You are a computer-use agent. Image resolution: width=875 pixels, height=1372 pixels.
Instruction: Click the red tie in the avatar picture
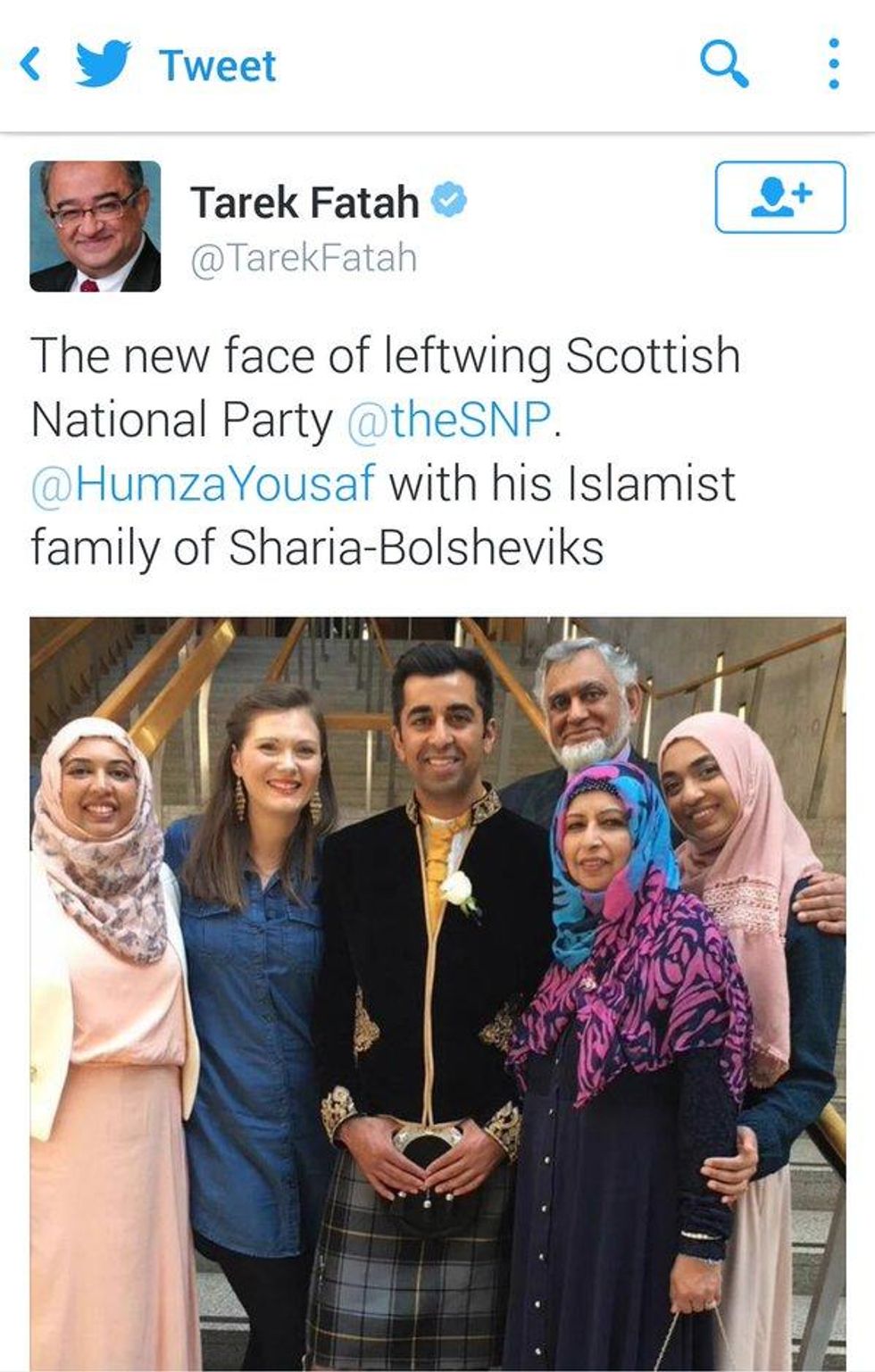(x=90, y=285)
